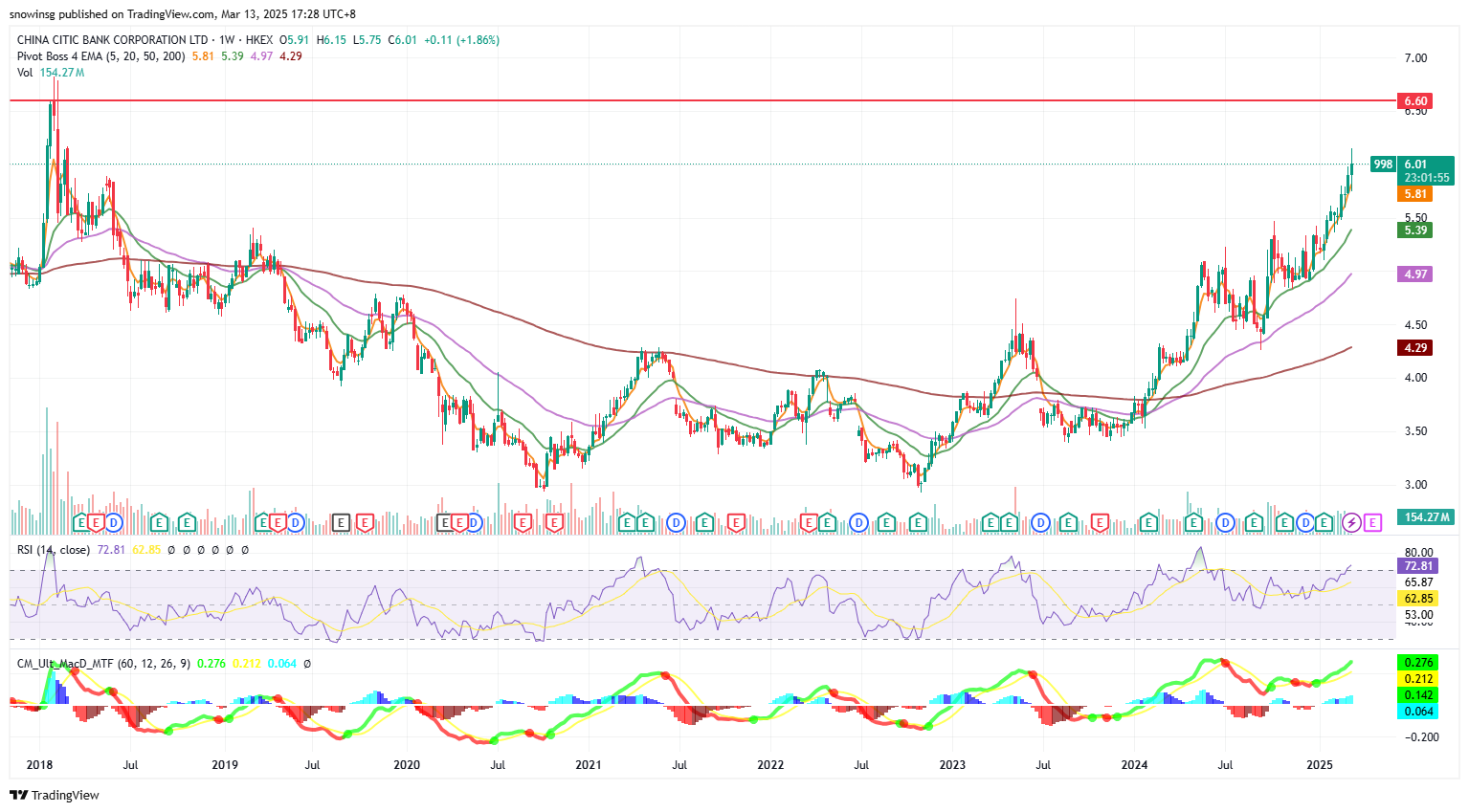The image size is (1469, 812).
Task: Click the green 0.142 MACD axis label
Action: (1417, 695)
